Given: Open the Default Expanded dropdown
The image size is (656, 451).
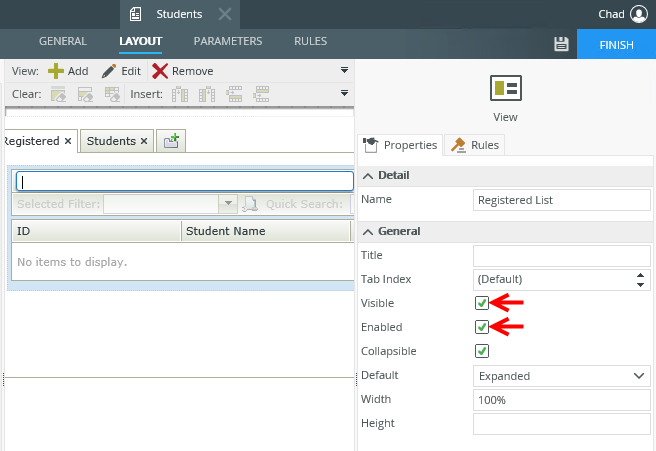Looking at the screenshot, I should 561,375.
